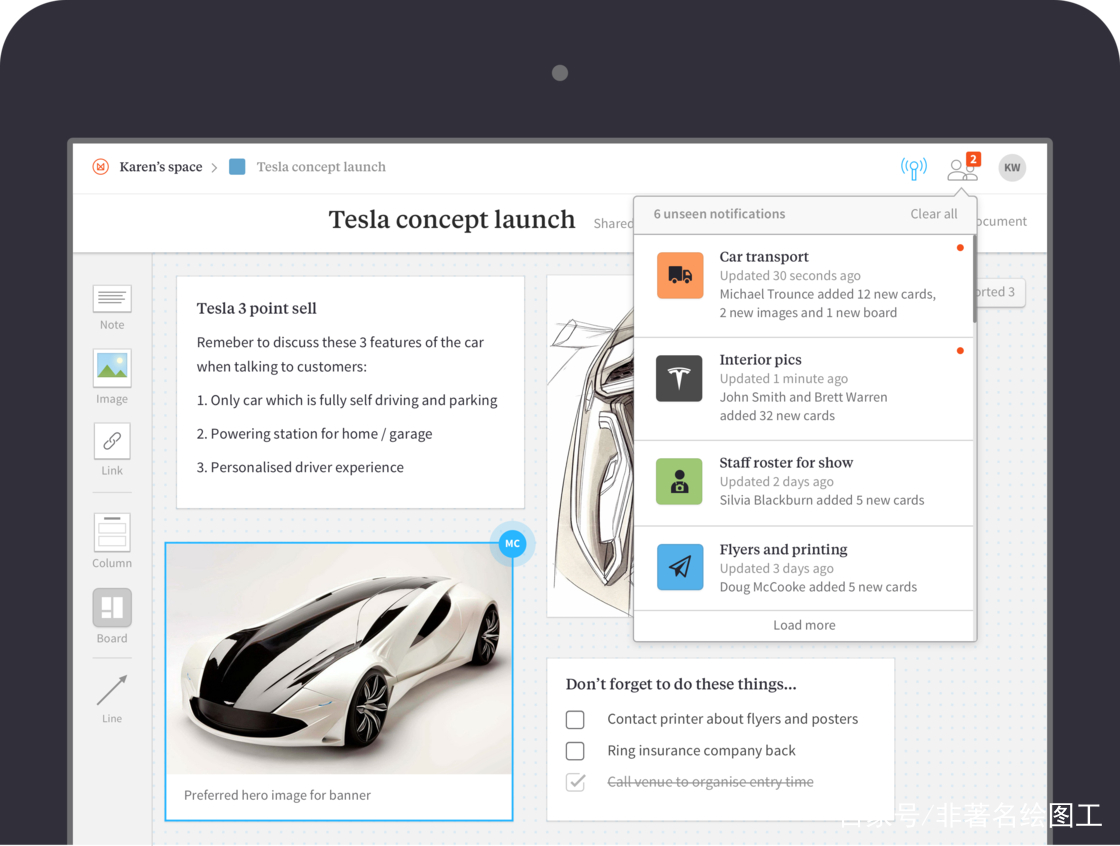Go to Karen's space breadcrumb
Screen dimensions: 1120x846
click(161, 167)
